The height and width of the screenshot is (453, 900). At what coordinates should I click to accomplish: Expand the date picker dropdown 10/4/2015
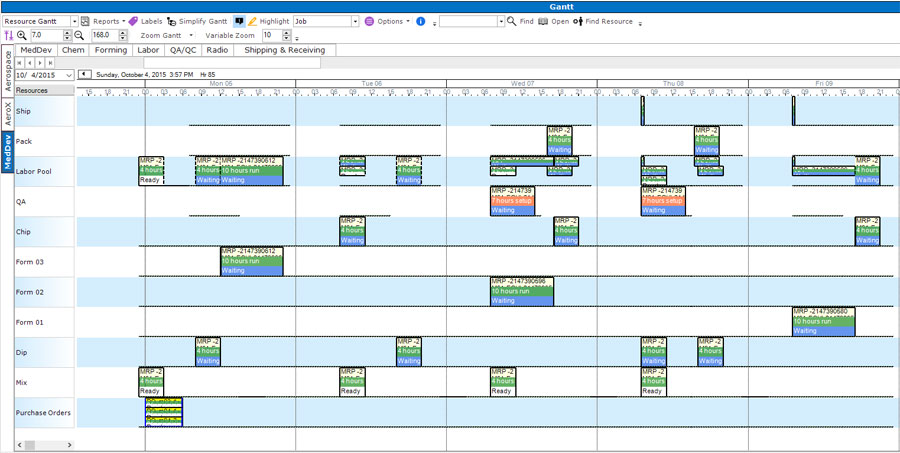click(69, 75)
